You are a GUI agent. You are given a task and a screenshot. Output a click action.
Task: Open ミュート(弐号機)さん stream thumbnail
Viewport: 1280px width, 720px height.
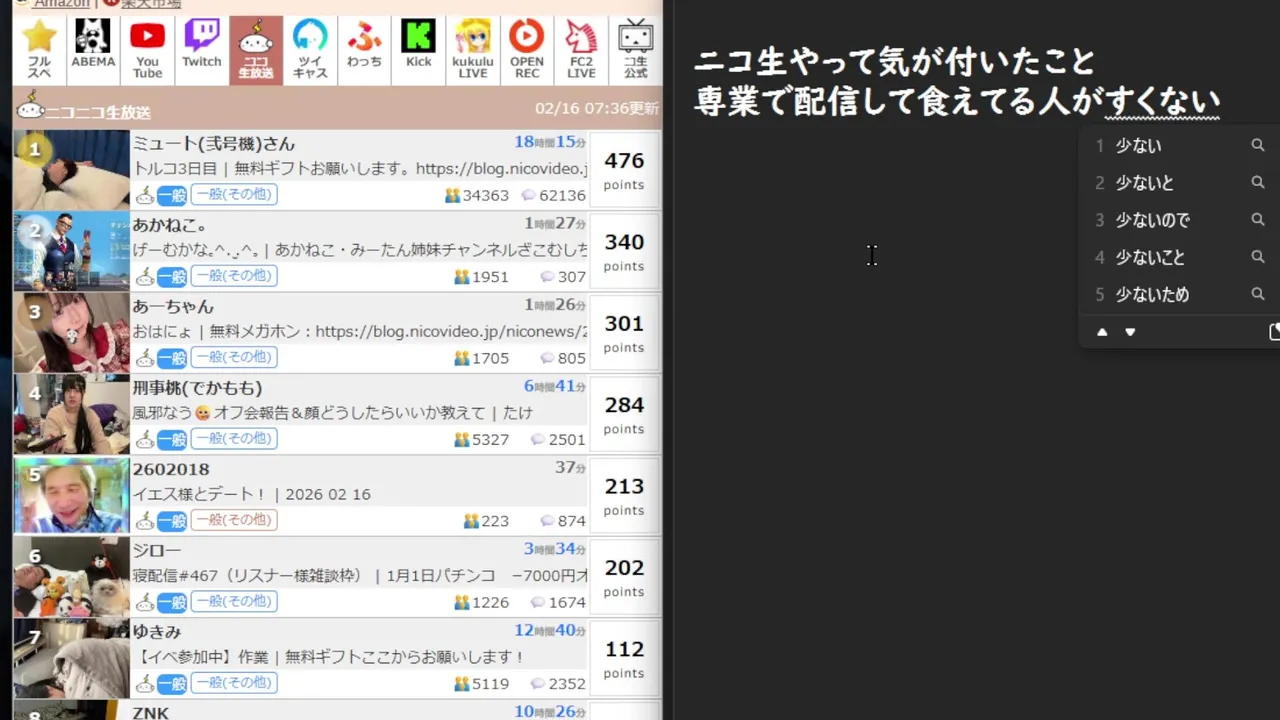tap(72, 170)
